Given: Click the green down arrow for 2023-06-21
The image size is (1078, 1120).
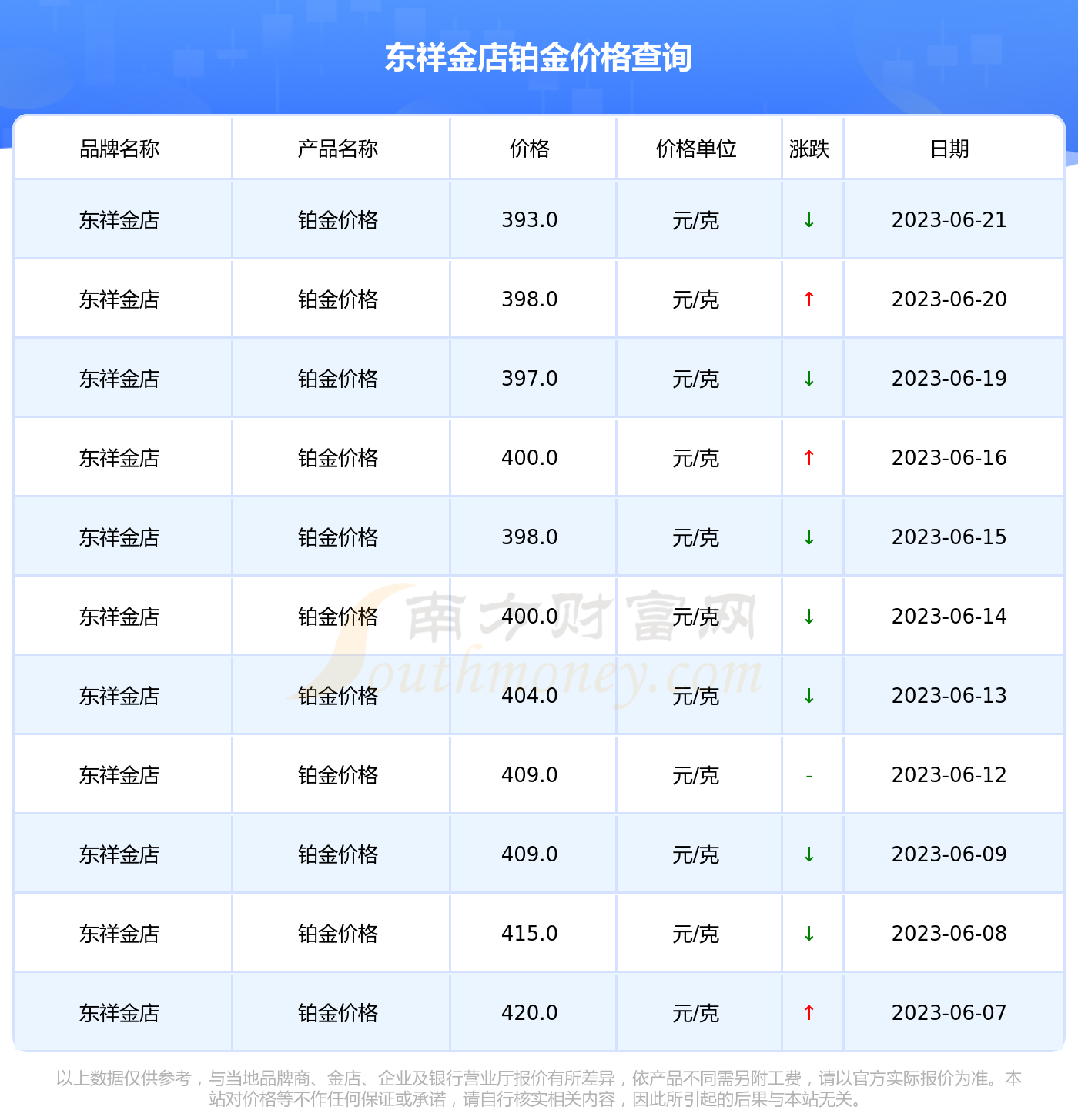Looking at the screenshot, I should point(809,220).
